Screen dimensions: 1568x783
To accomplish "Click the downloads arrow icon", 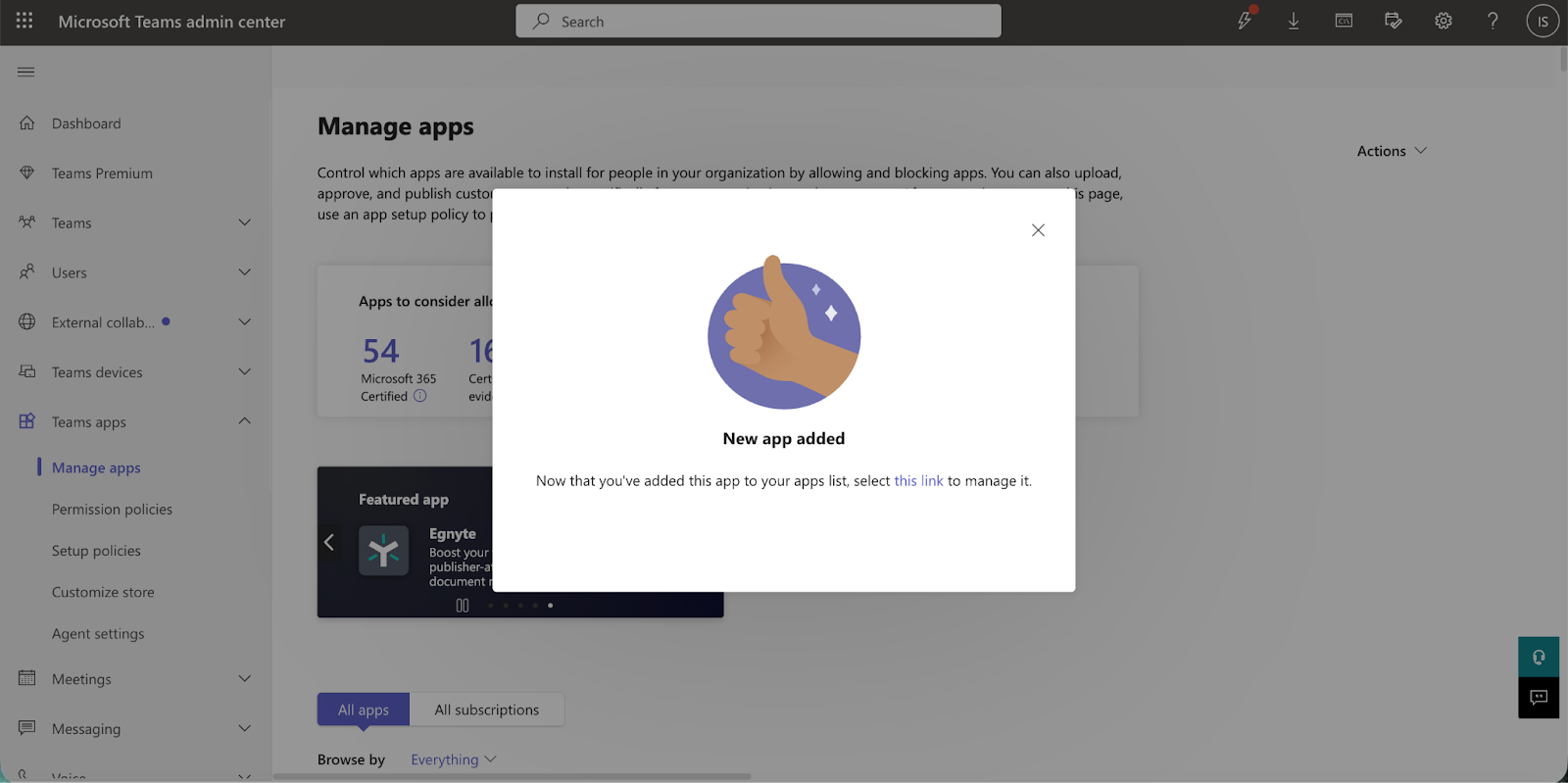I will coord(1294,21).
